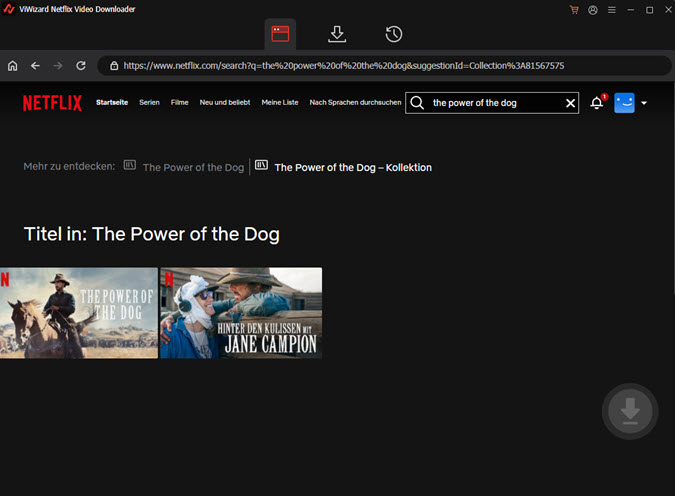Screen dimensions: 675x496
Task: Click the Netflix logo
Action: (52, 103)
